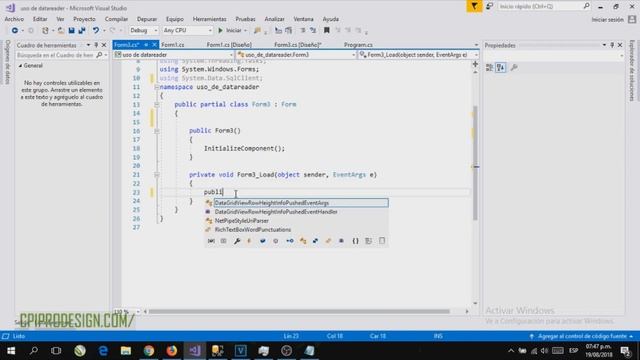Click the feedback icon beside the flag
This screenshot has height=360, width=640.
(x=489, y=6)
